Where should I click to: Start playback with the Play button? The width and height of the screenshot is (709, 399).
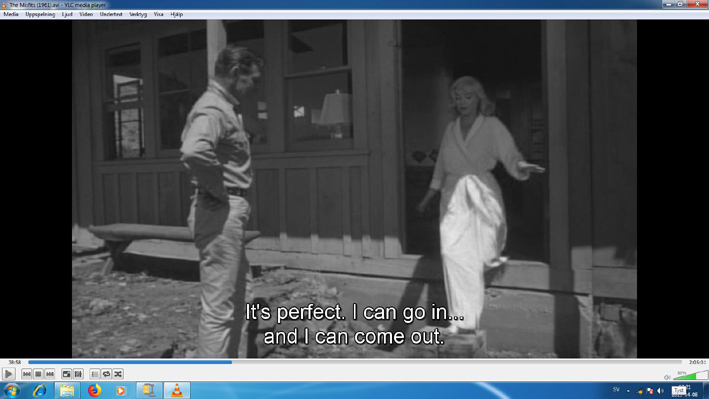coord(8,374)
